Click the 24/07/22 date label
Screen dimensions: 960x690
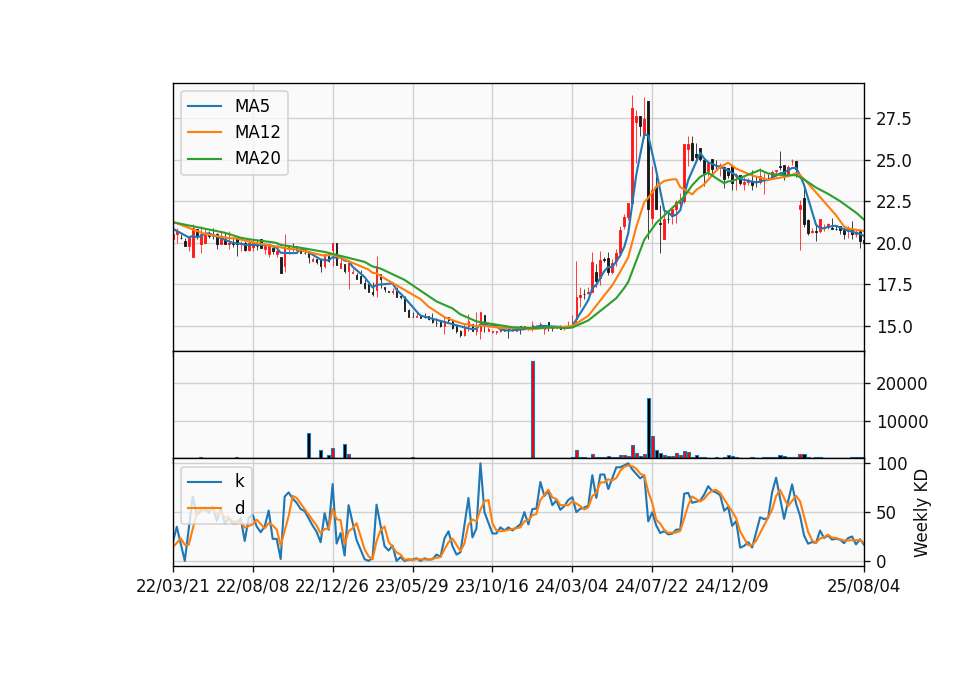pos(651,586)
